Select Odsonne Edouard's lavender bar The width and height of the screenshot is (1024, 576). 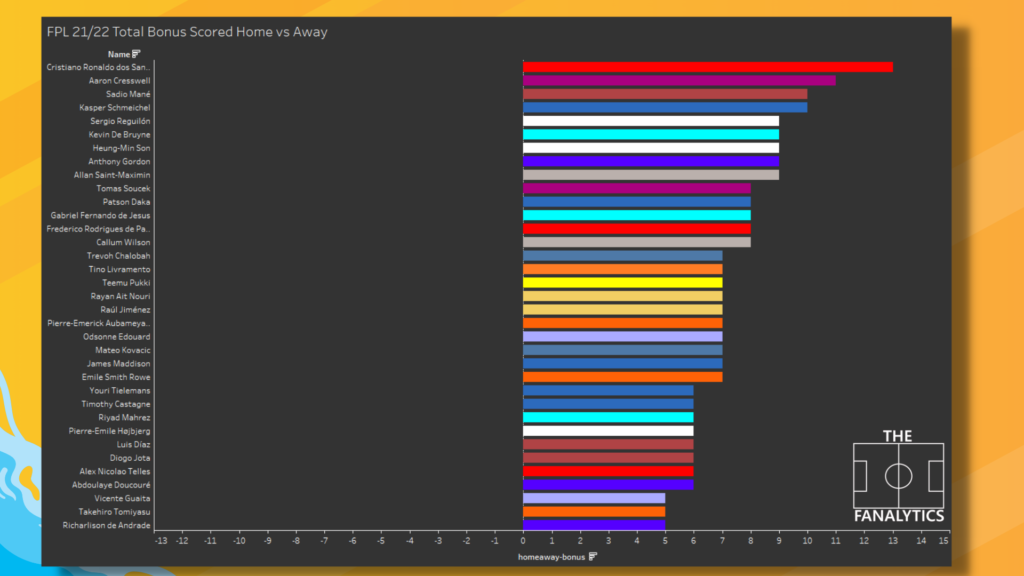pyautogui.click(x=622, y=337)
